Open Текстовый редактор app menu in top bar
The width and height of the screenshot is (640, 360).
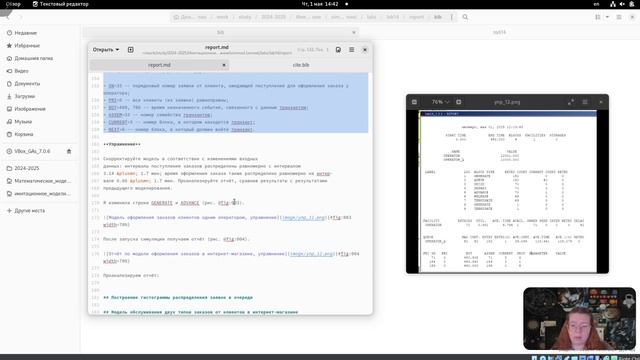click(60, 4)
